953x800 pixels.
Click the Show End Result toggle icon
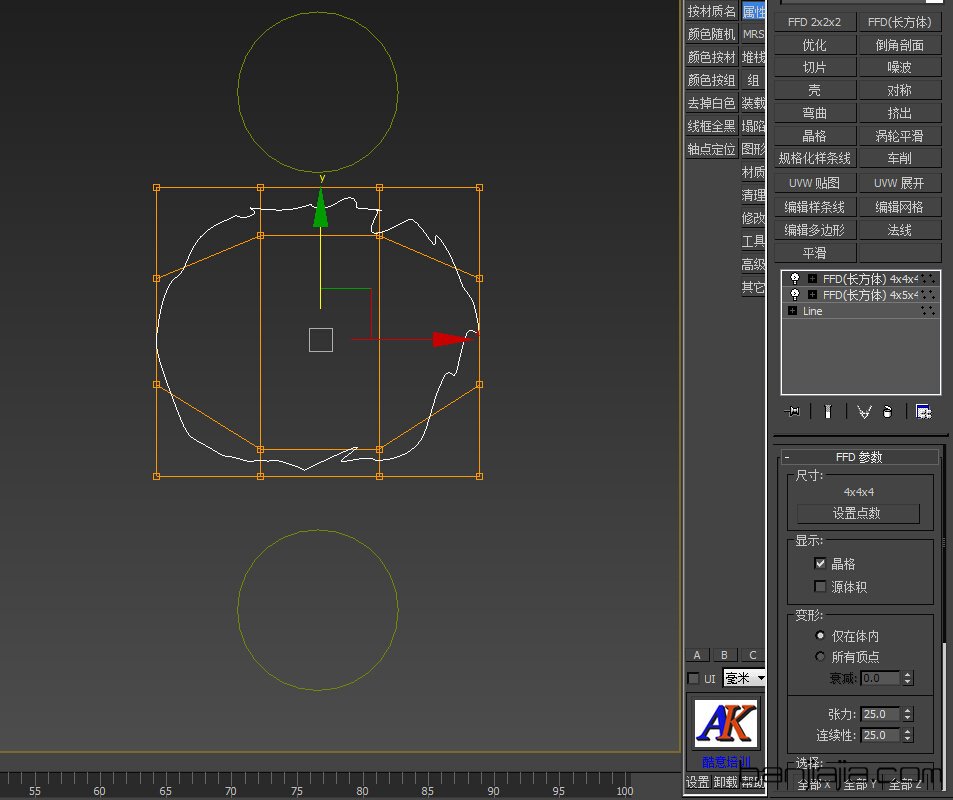(x=827, y=411)
